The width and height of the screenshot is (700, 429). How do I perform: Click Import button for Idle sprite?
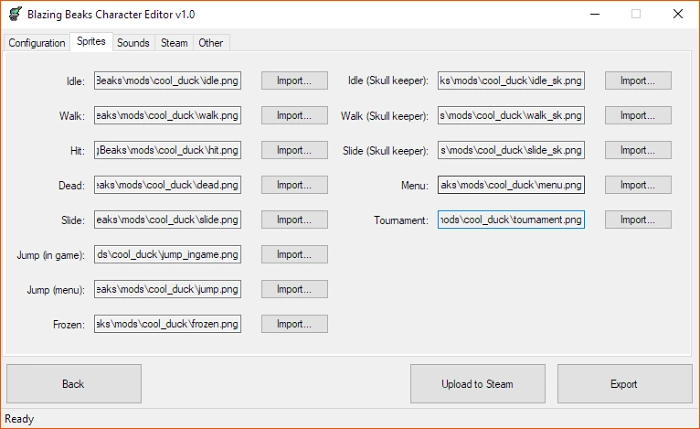tap(294, 81)
